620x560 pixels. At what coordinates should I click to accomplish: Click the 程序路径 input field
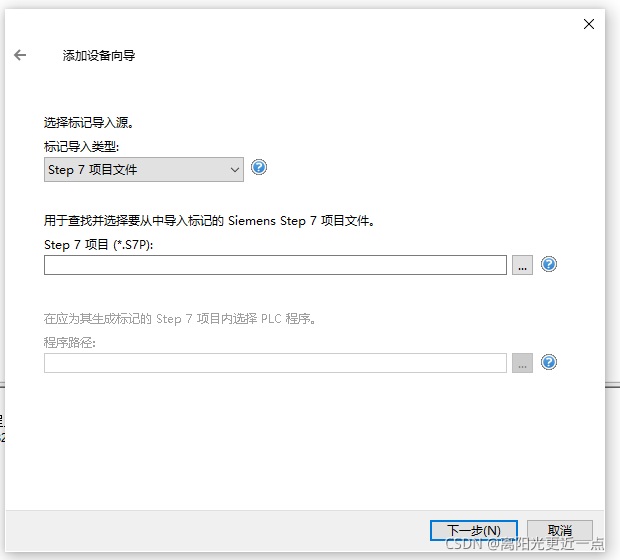click(x=275, y=363)
